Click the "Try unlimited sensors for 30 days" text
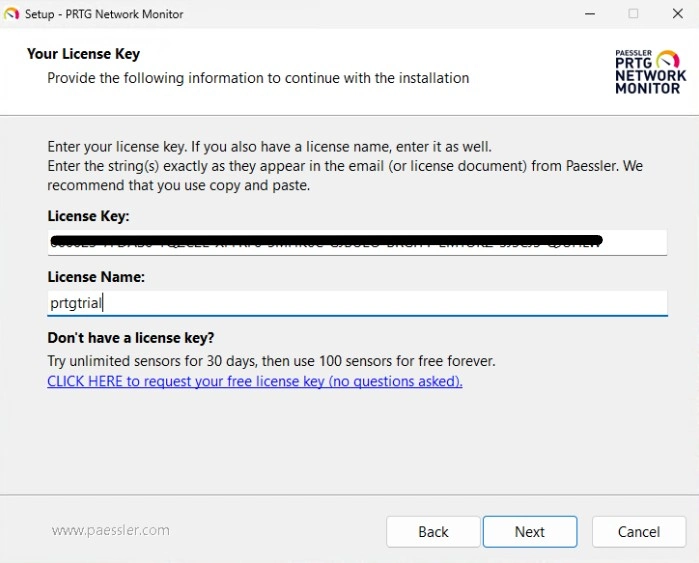Image resolution: width=699 pixels, height=563 pixels. tap(271, 360)
